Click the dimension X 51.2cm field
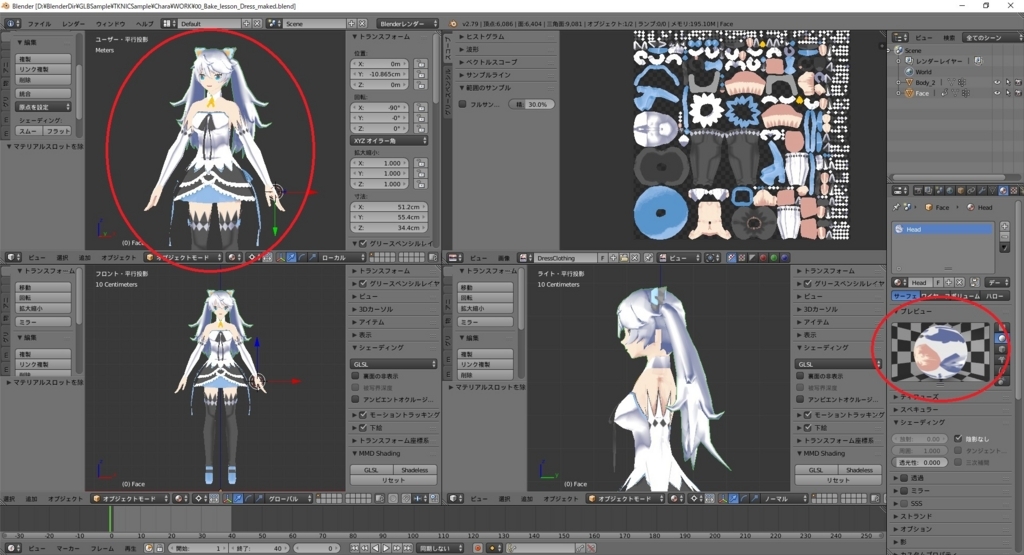 [389, 207]
